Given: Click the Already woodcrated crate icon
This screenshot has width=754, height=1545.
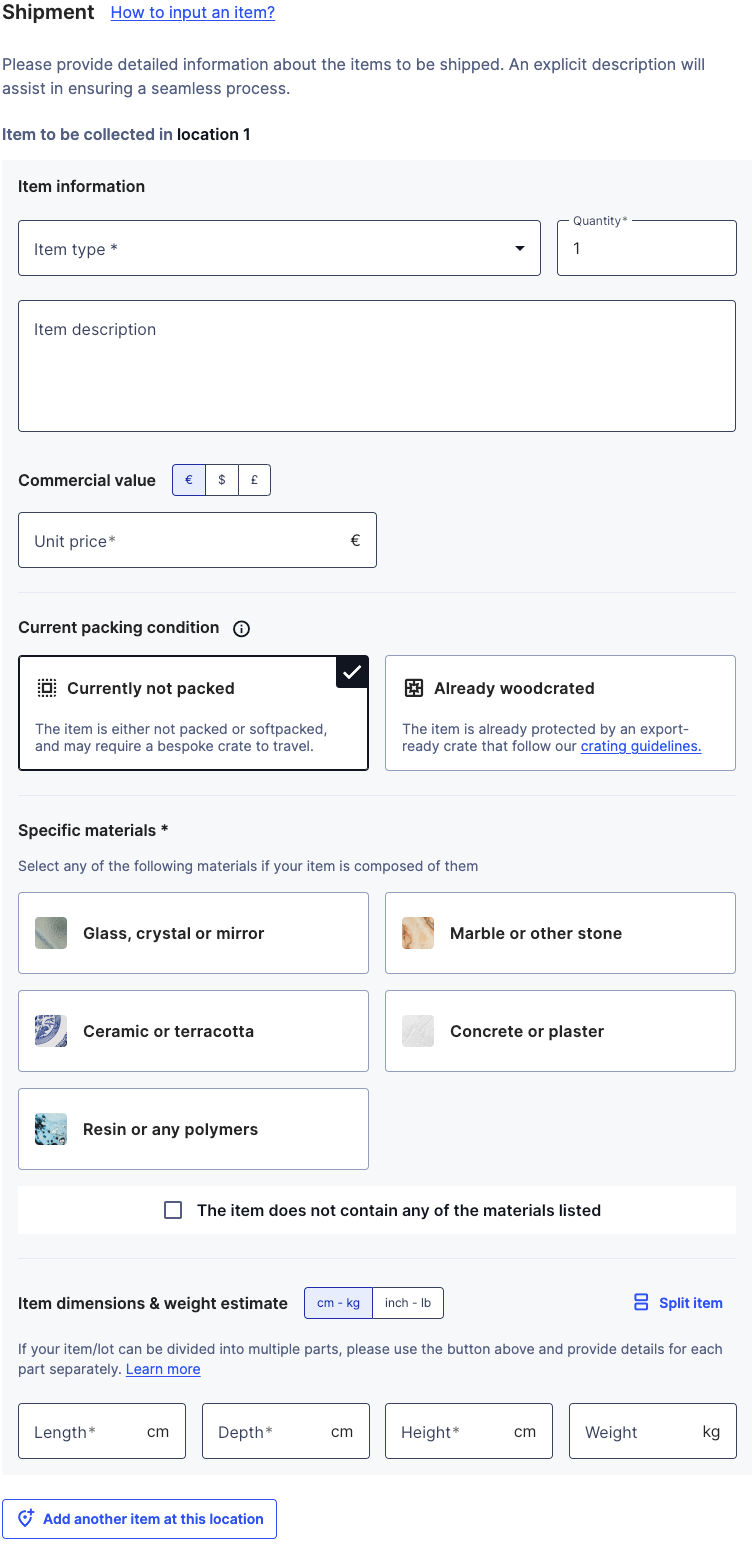Looking at the screenshot, I should pos(413,688).
